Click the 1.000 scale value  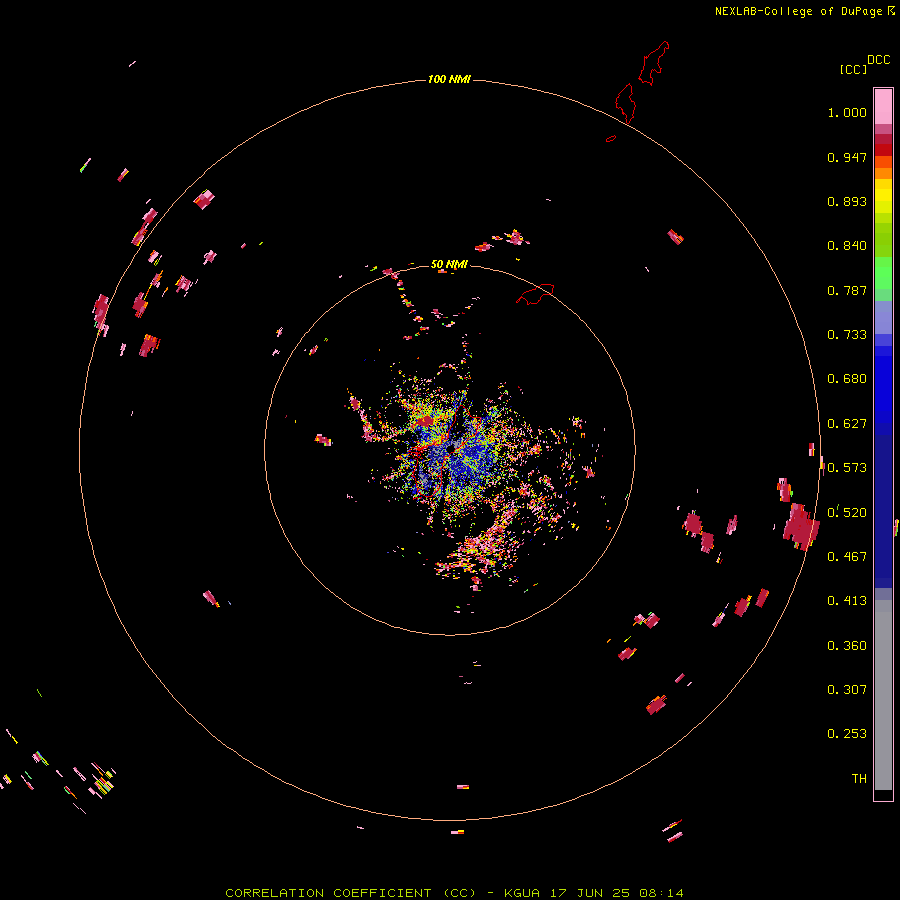click(x=847, y=112)
